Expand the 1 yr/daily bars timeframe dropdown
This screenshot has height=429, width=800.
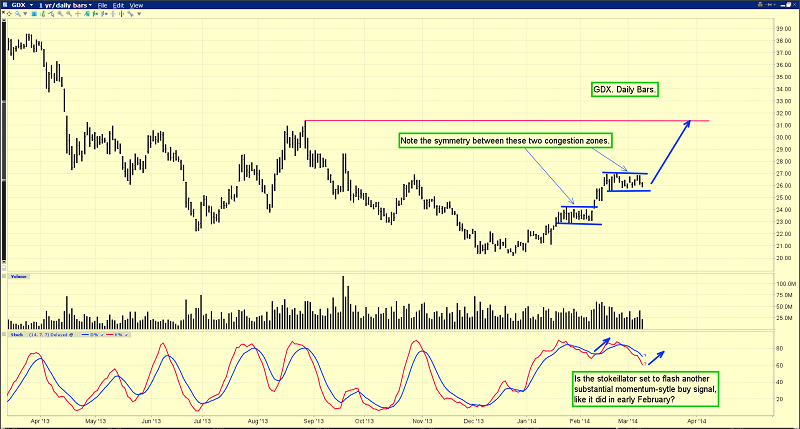coord(65,5)
